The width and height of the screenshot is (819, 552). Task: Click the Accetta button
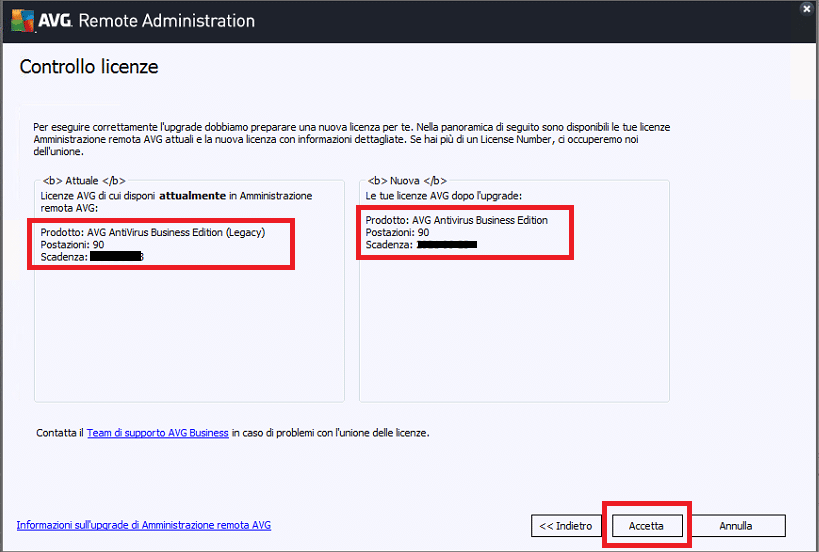647,525
